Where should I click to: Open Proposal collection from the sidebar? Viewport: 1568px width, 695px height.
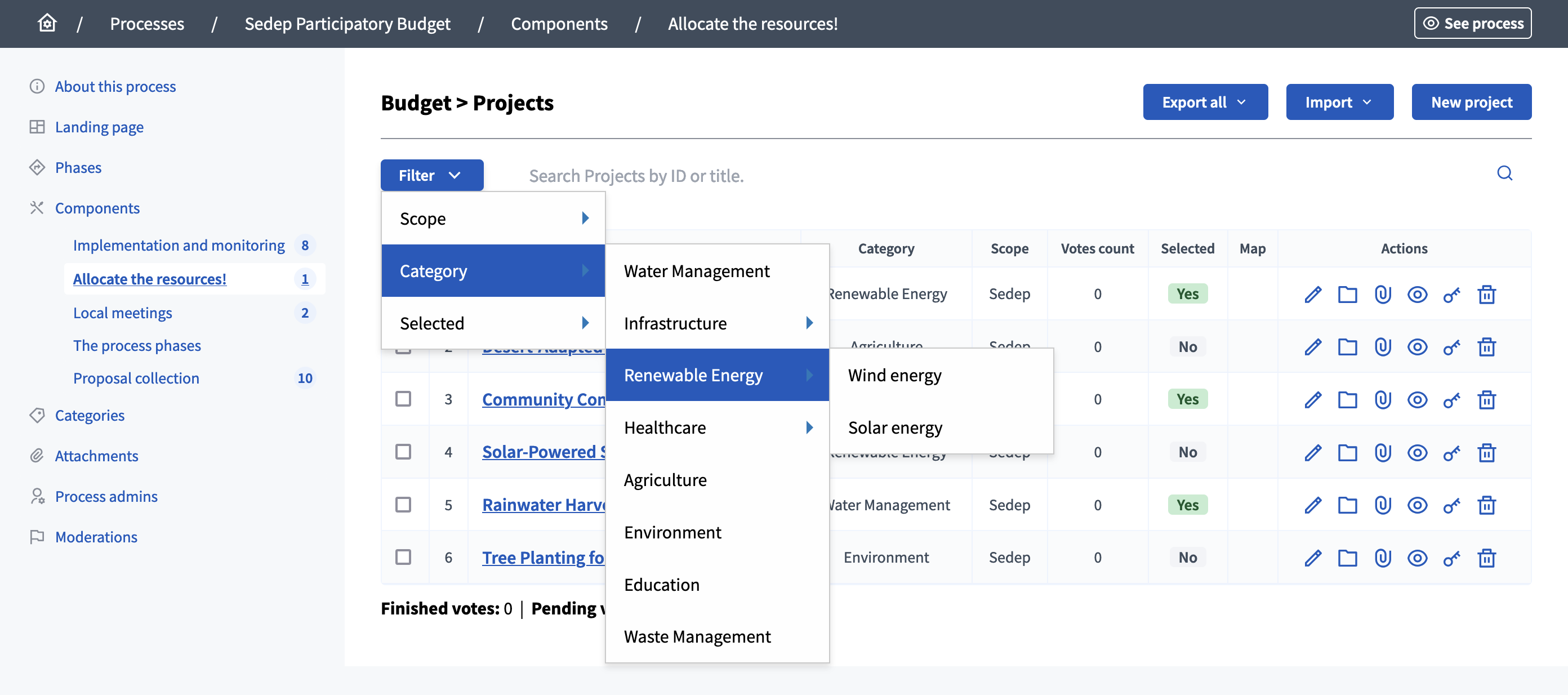tap(136, 377)
